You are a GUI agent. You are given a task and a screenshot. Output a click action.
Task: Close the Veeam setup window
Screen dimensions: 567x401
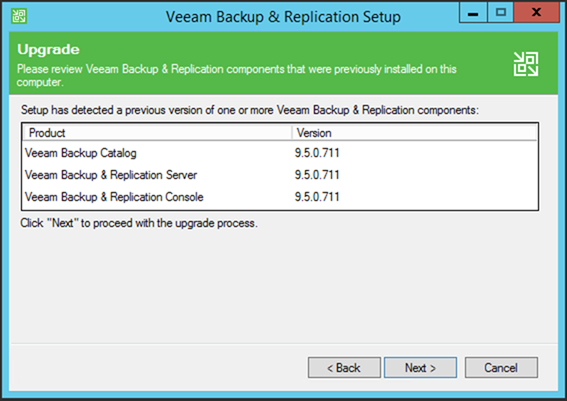tap(537, 13)
